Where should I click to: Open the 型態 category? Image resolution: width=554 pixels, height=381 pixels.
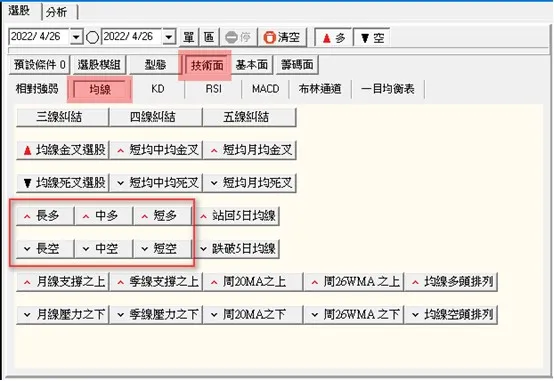coord(155,65)
